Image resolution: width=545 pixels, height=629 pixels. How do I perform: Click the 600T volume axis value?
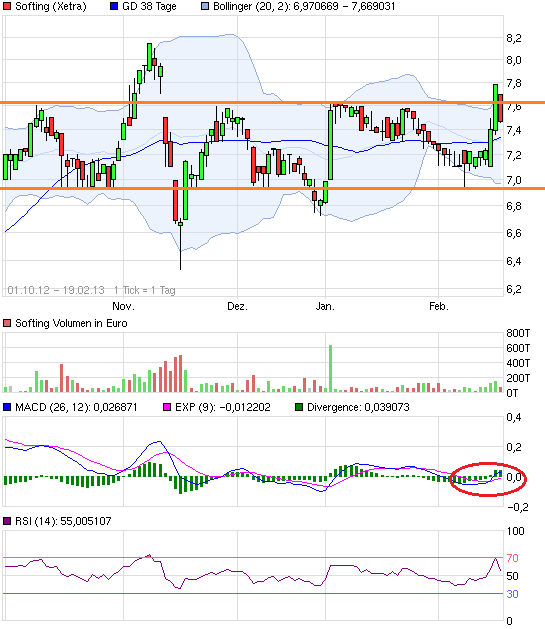tap(518, 348)
